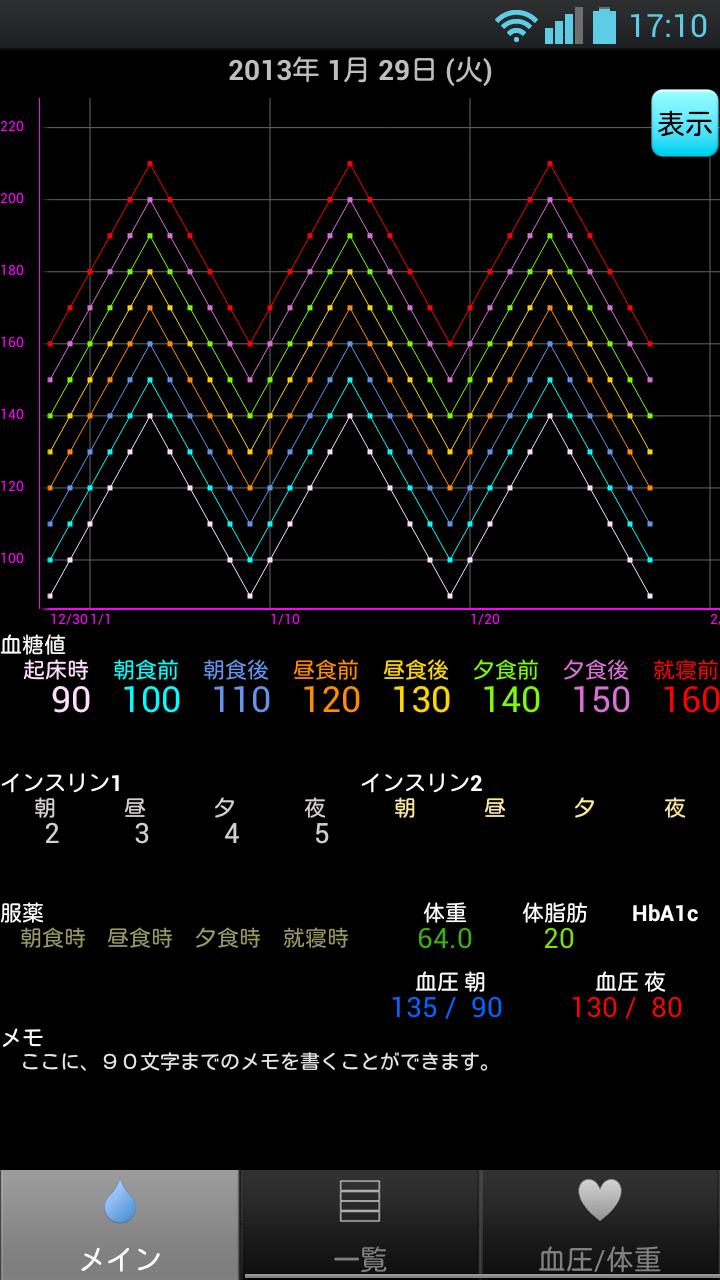Tap the 1/20 date axis label
Viewport: 720px width, 1280px height.
tap(485, 619)
